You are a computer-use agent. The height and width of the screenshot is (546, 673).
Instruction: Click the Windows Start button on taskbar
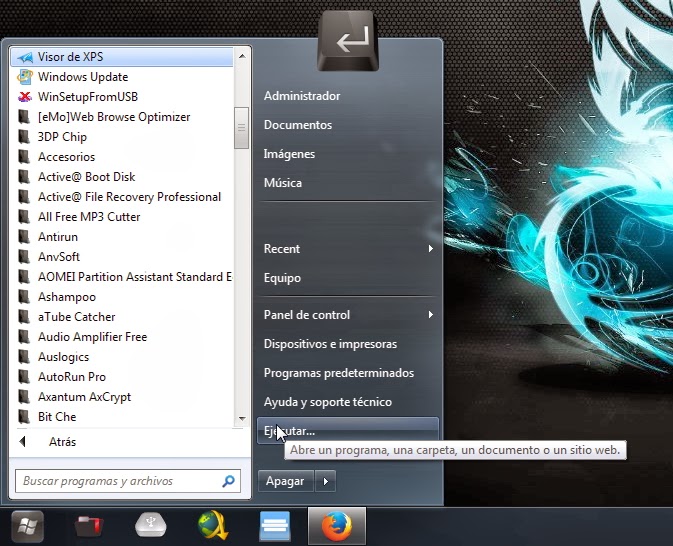(x=27, y=526)
